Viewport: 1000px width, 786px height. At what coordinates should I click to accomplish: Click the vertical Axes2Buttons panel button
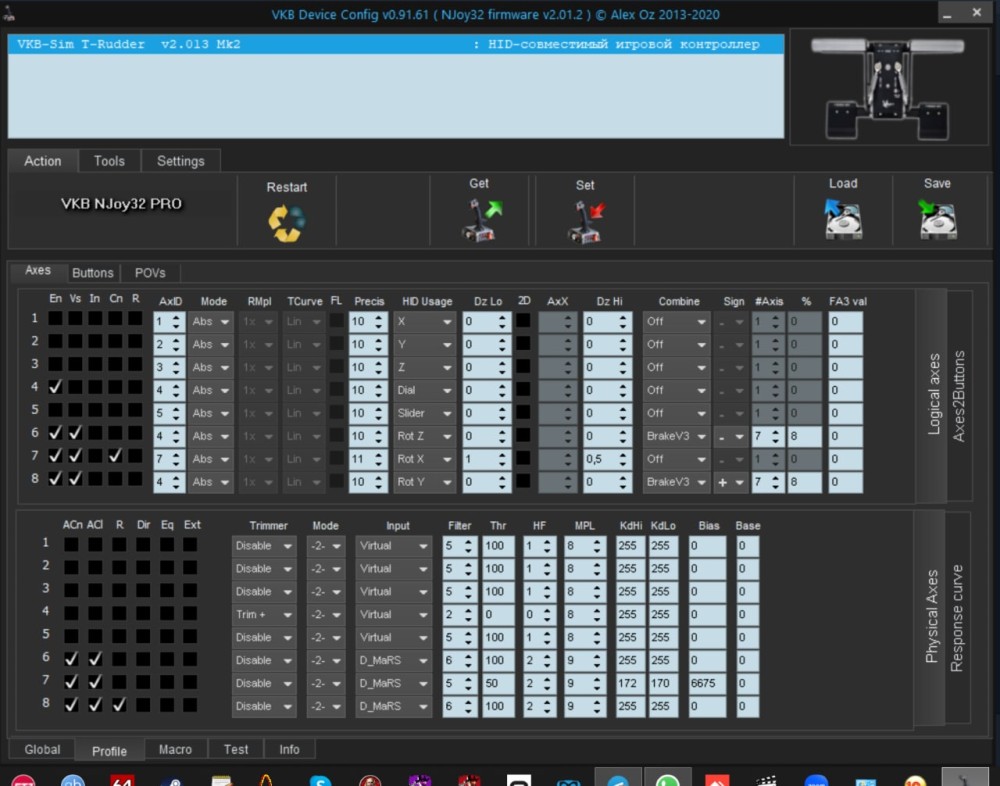tap(959, 396)
